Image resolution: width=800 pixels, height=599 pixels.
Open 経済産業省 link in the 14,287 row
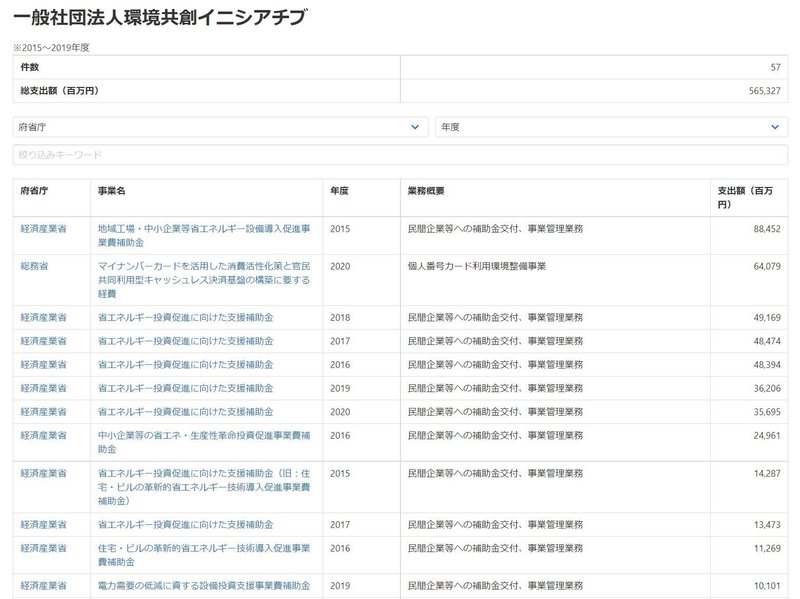43,473
